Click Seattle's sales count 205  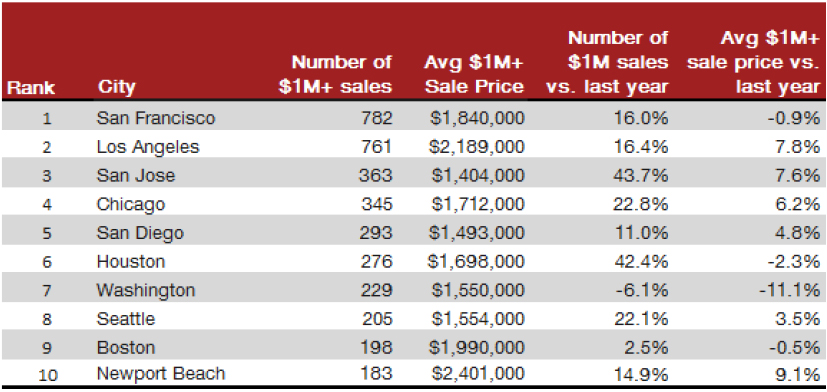coord(376,319)
